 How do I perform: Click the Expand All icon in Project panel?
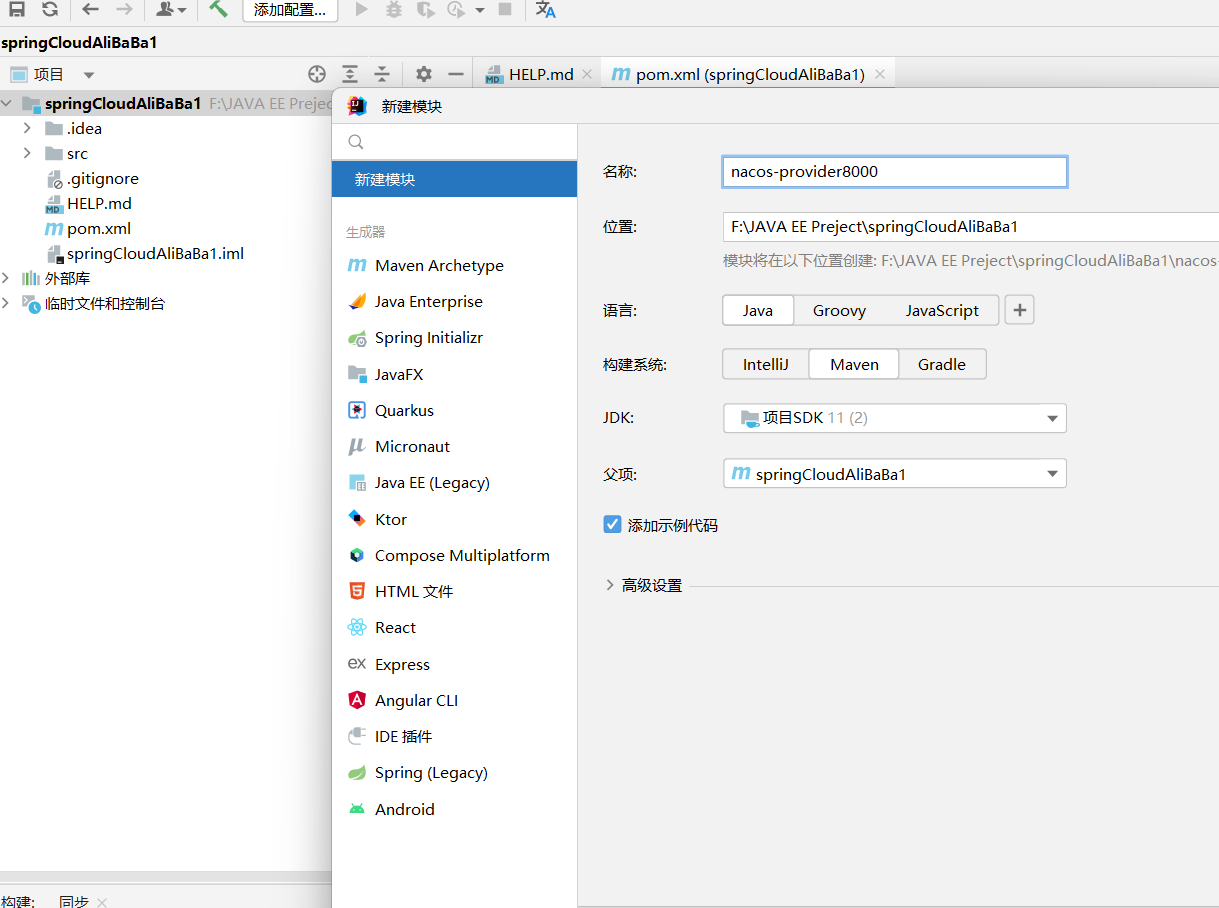pos(350,74)
